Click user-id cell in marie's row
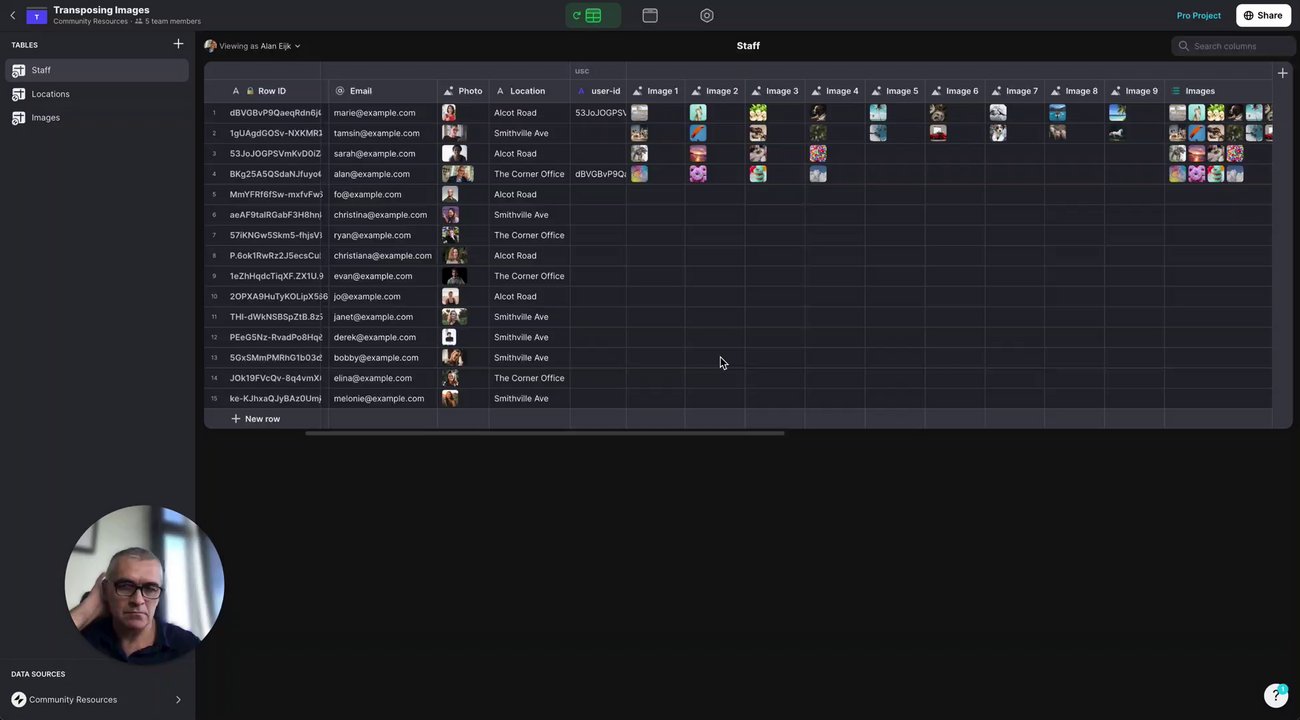Viewport: 1300px width, 720px height. (598, 113)
